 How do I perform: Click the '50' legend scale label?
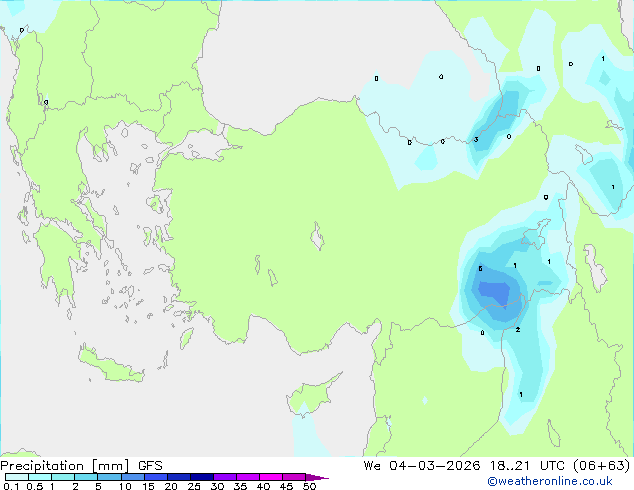tap(309, 486)
